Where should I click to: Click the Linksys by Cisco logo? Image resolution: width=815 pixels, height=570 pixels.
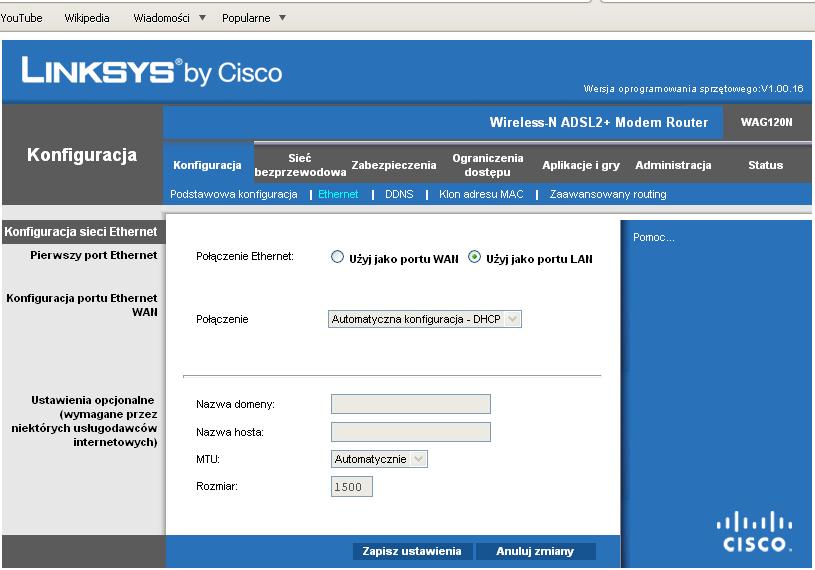coord(151,71)
